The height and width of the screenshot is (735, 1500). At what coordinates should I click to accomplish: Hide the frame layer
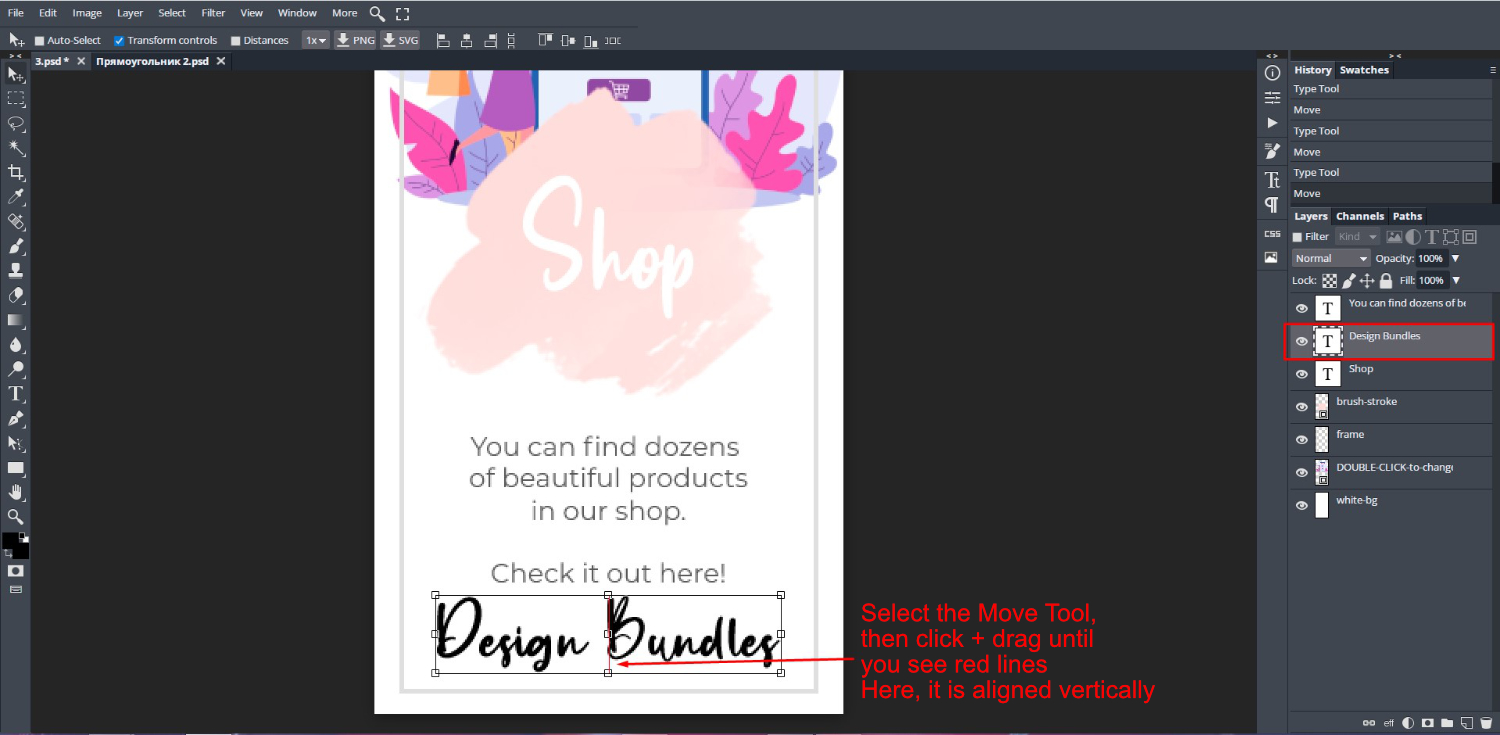tap(1302, 440)
